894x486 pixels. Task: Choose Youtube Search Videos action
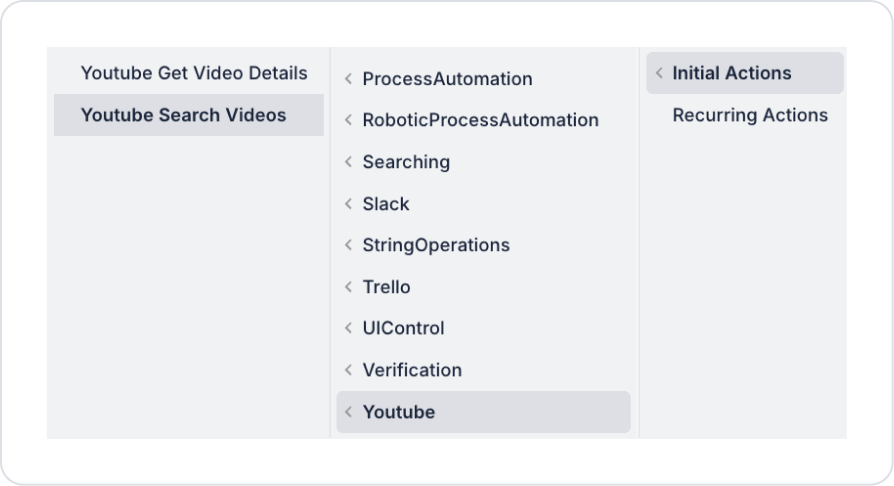[183, 115]
